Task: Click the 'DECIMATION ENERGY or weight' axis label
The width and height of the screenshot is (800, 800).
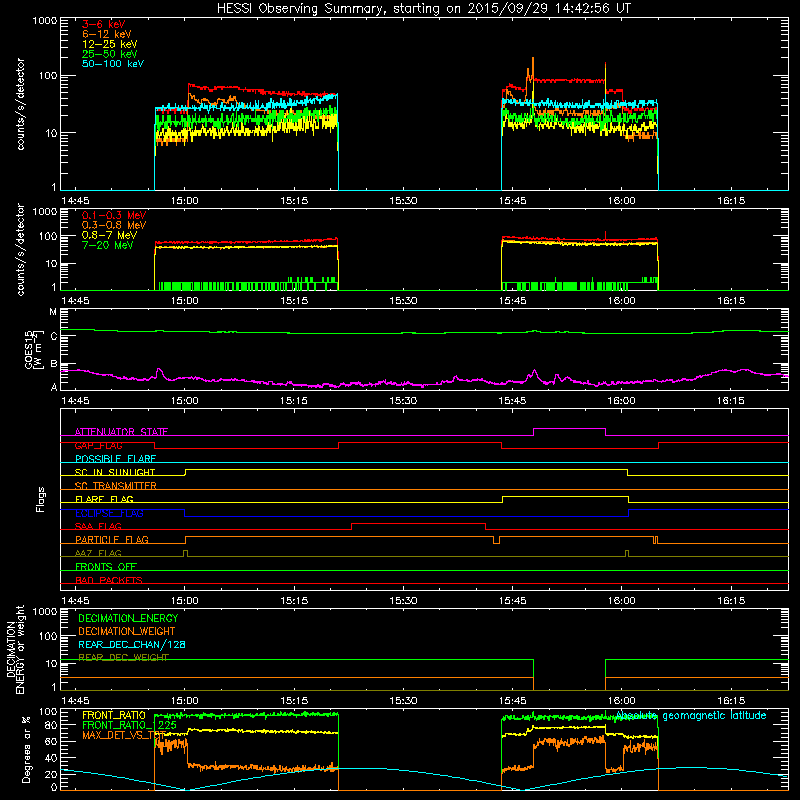Action: click(16, 649)
